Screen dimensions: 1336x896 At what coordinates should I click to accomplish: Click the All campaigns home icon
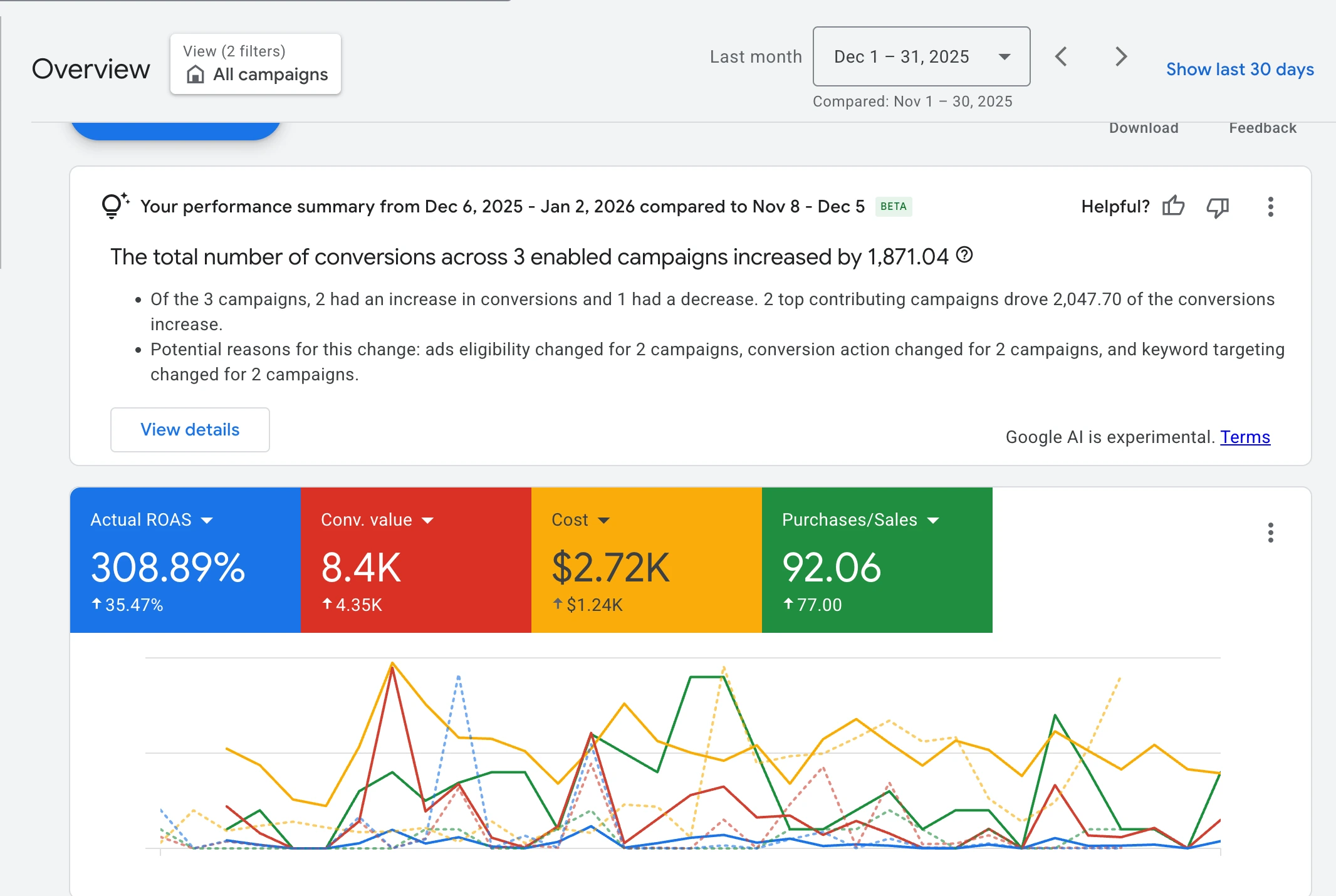pos(196,75)
